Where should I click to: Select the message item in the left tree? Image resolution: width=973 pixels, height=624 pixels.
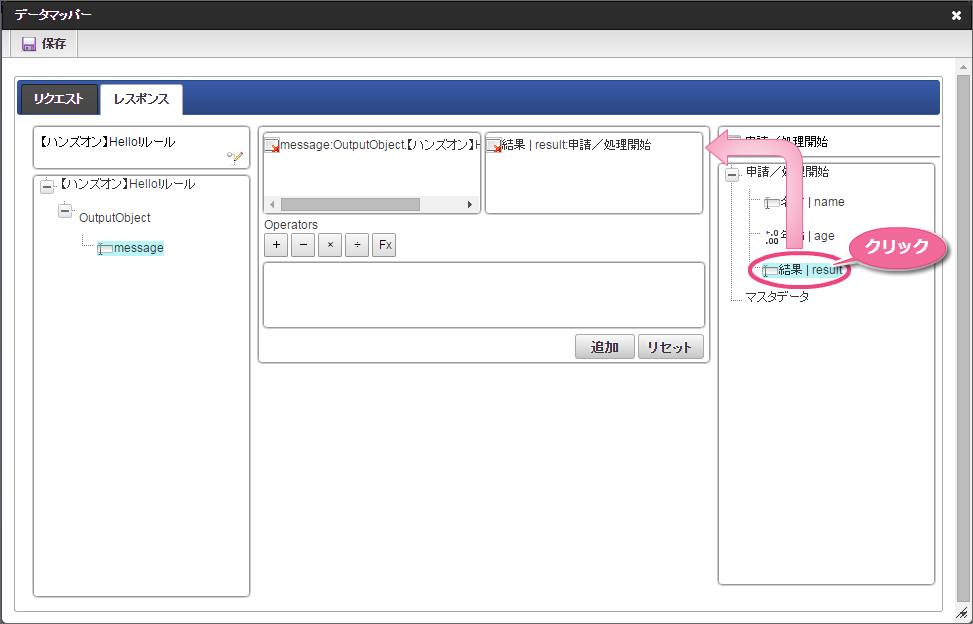coord(130,248)
